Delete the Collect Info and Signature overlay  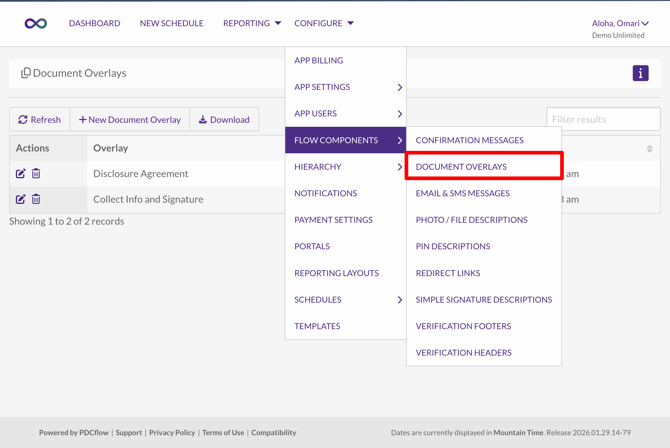36,199
